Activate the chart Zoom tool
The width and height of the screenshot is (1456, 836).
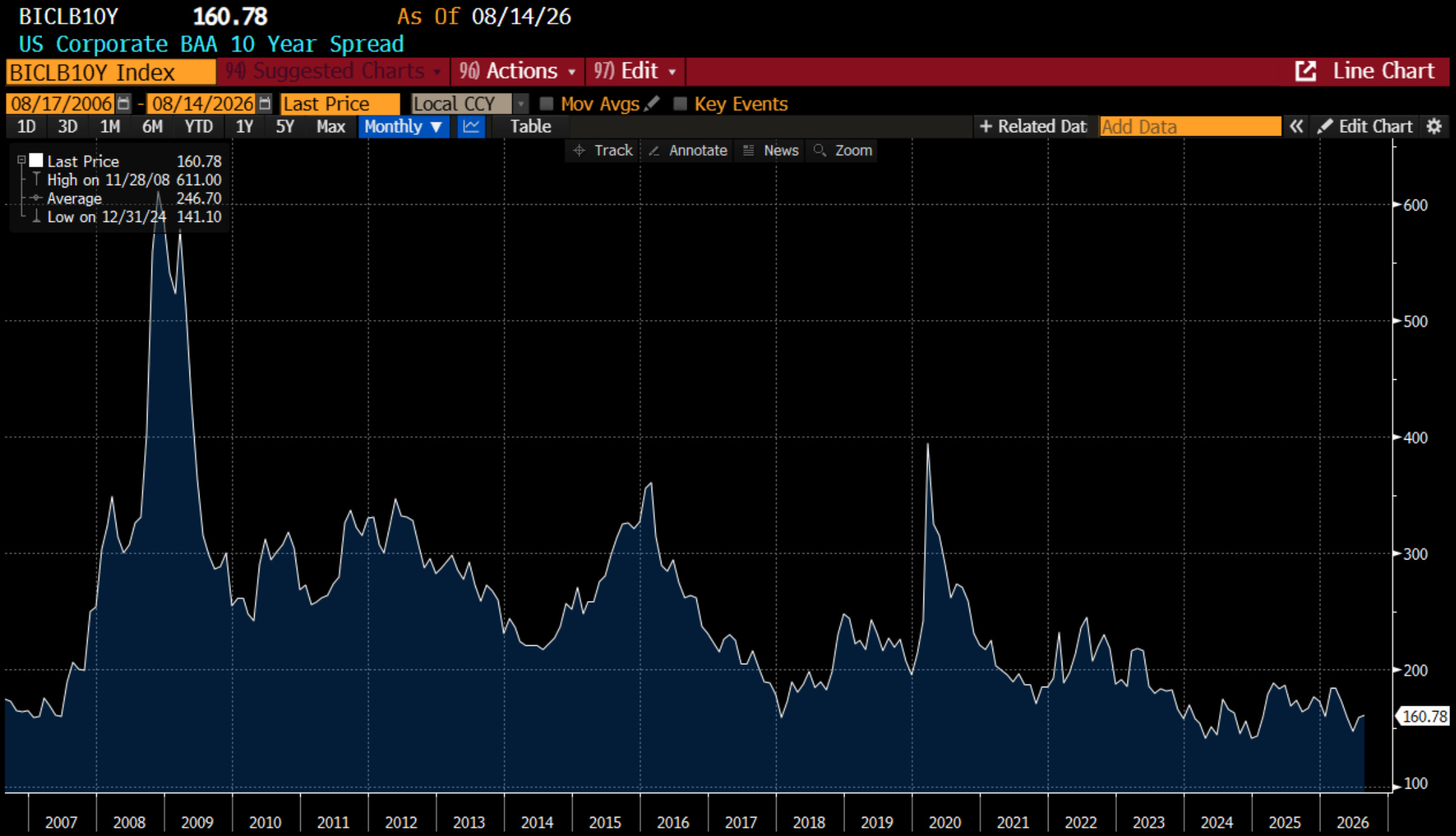click(843, 150)
